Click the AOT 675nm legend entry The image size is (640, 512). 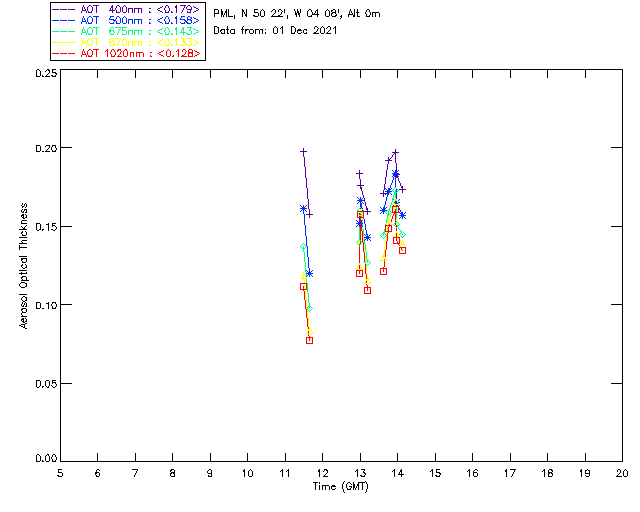127,31
